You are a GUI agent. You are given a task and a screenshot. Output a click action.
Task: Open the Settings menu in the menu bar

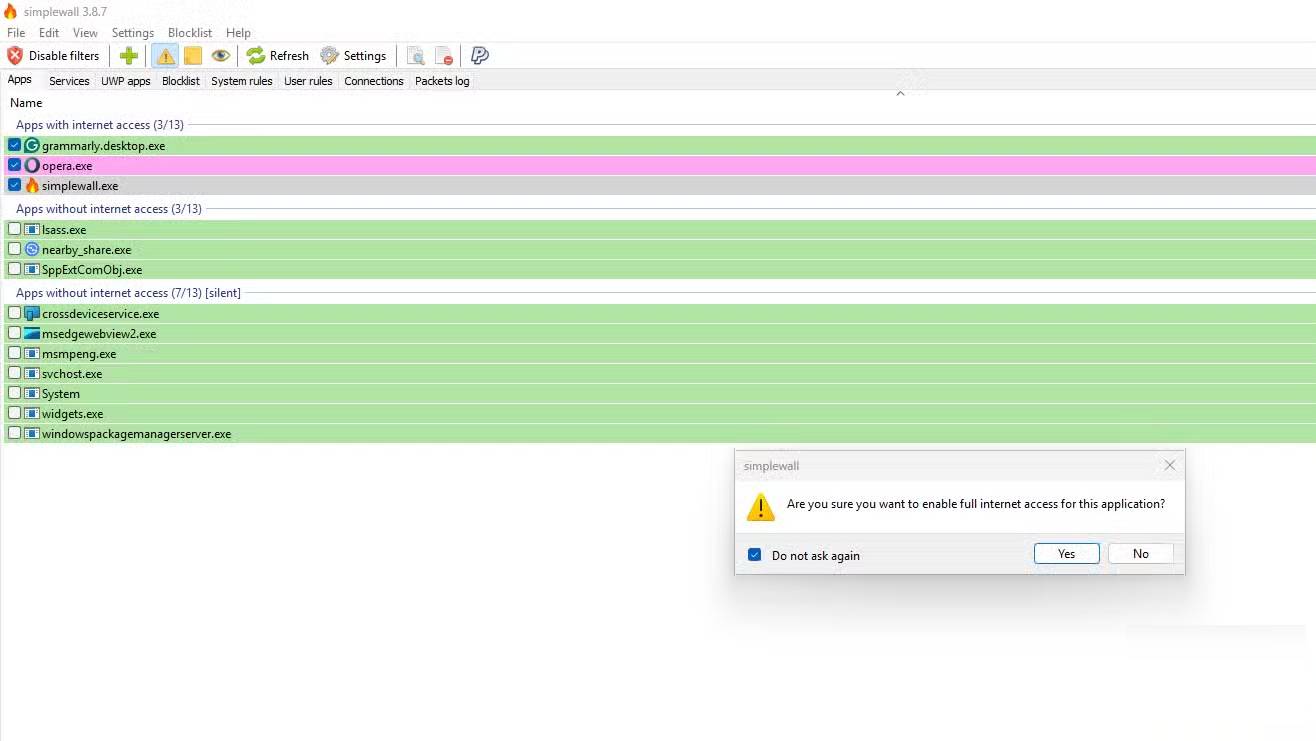coord(133,33)
